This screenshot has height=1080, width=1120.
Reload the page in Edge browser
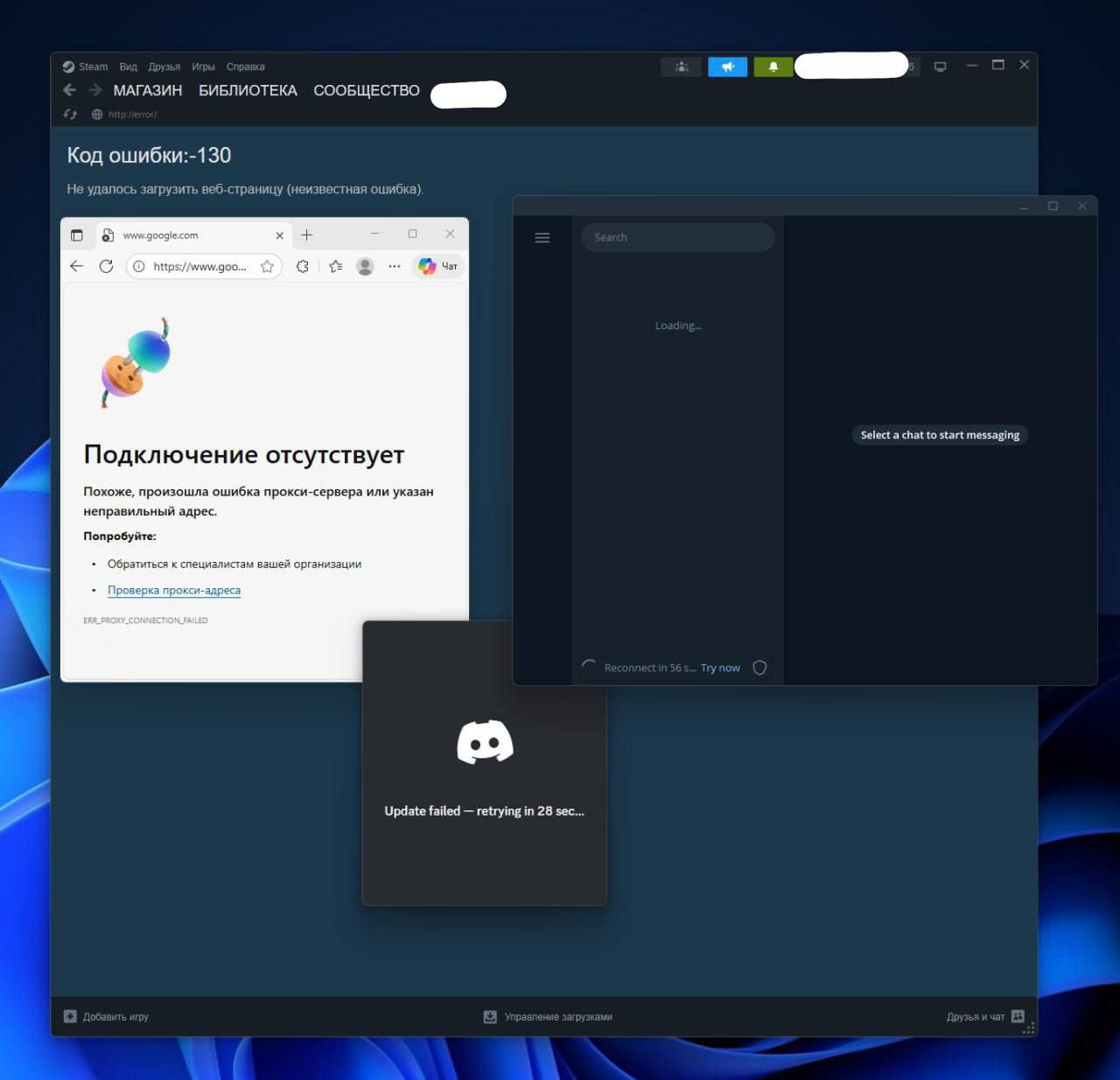tap(107, 266)
